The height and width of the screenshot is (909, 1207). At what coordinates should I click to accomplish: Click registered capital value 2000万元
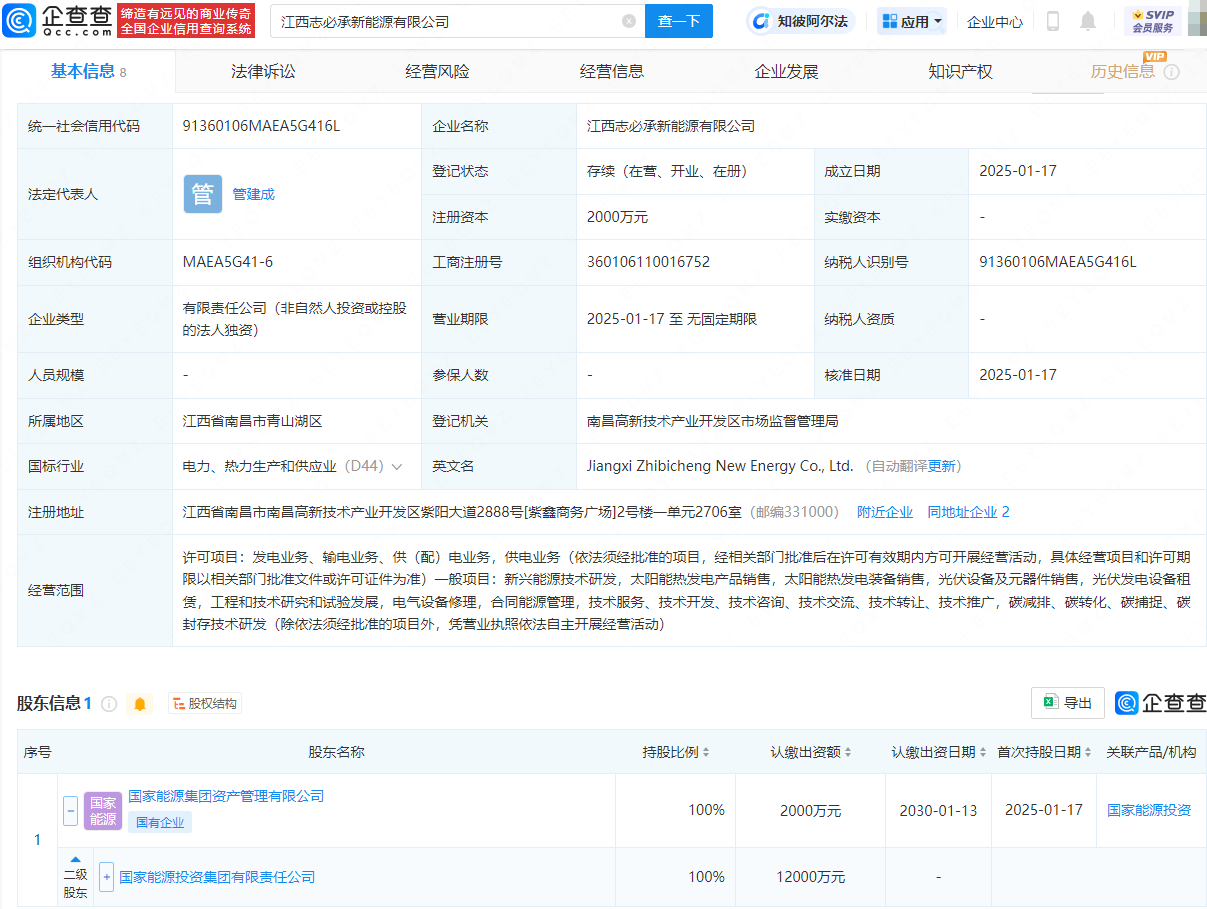pos(618,217)
